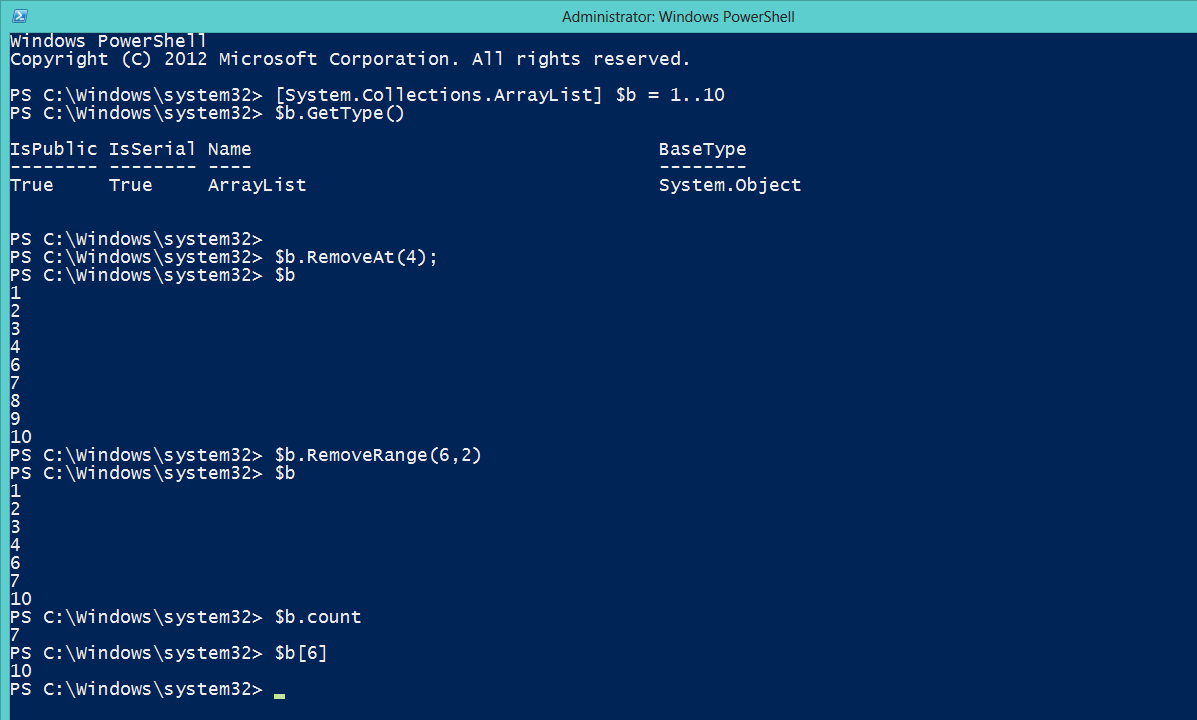Image resolution: width=1197 pixels, height=720 pixels.
Task: Click the True value under IsSerial
Action: [x=131, y=186]
